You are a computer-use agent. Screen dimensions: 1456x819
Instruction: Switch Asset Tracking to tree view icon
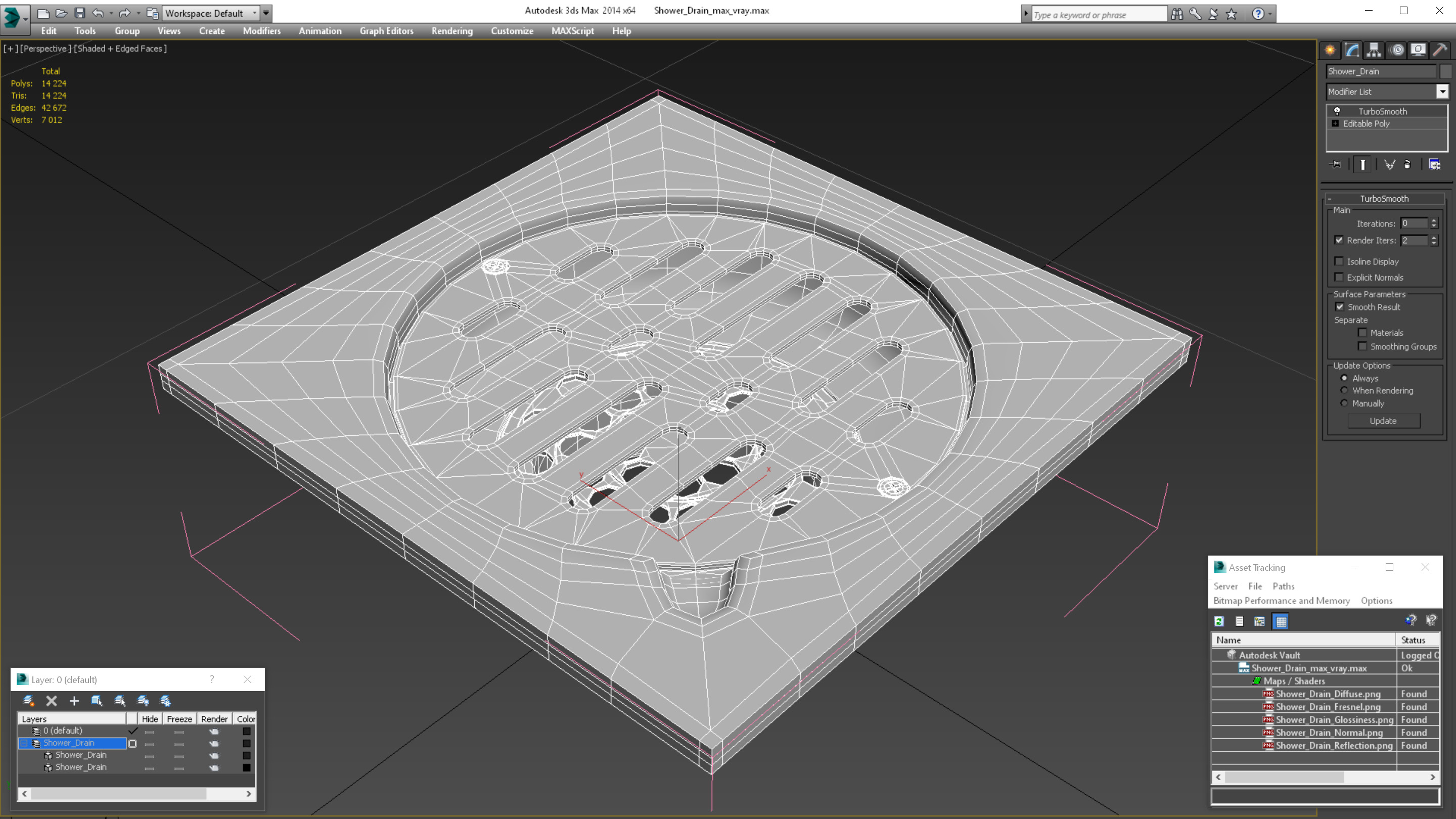click(1259, 621)
